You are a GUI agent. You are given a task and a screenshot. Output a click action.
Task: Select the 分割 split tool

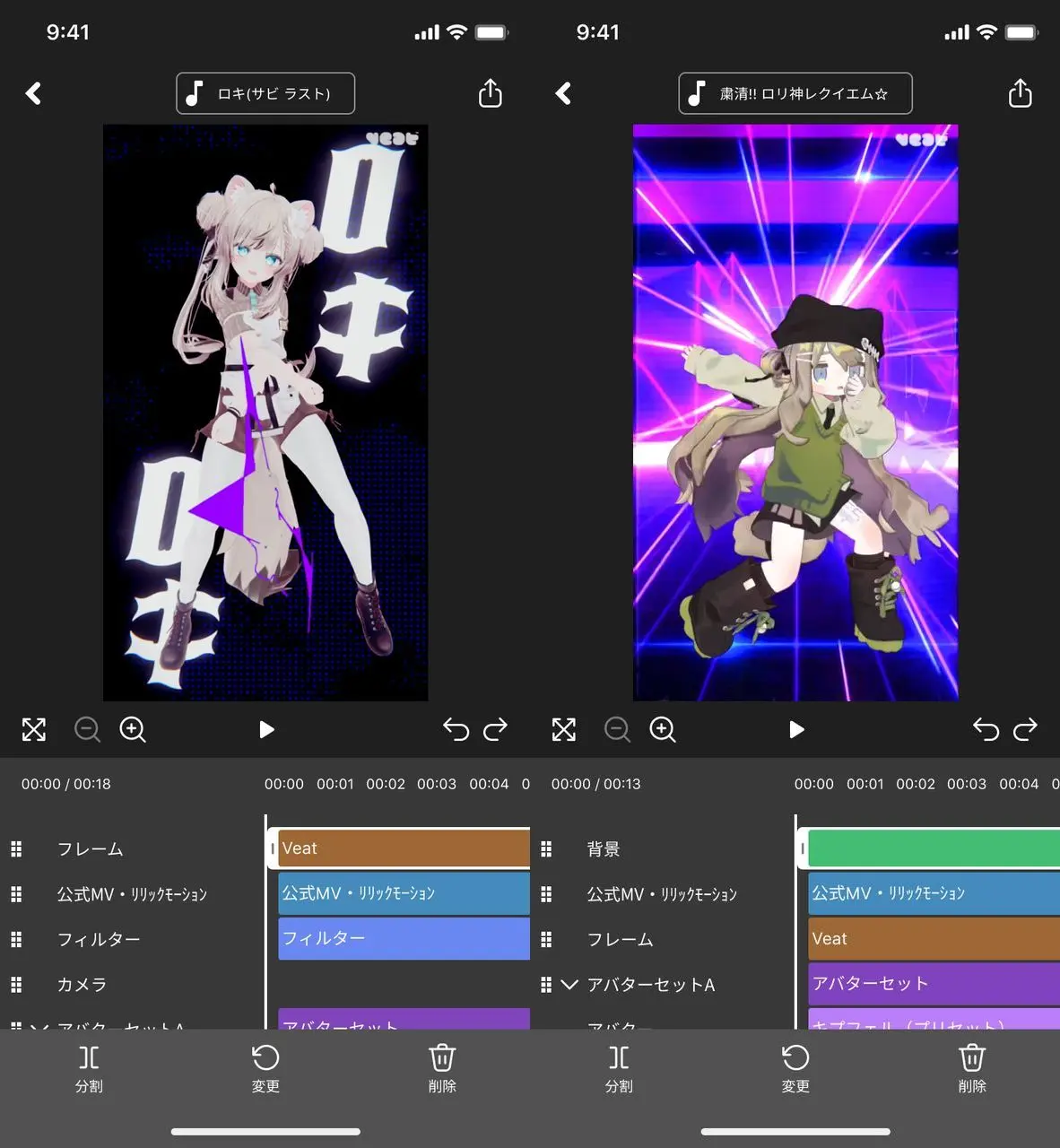(89, 1067)
